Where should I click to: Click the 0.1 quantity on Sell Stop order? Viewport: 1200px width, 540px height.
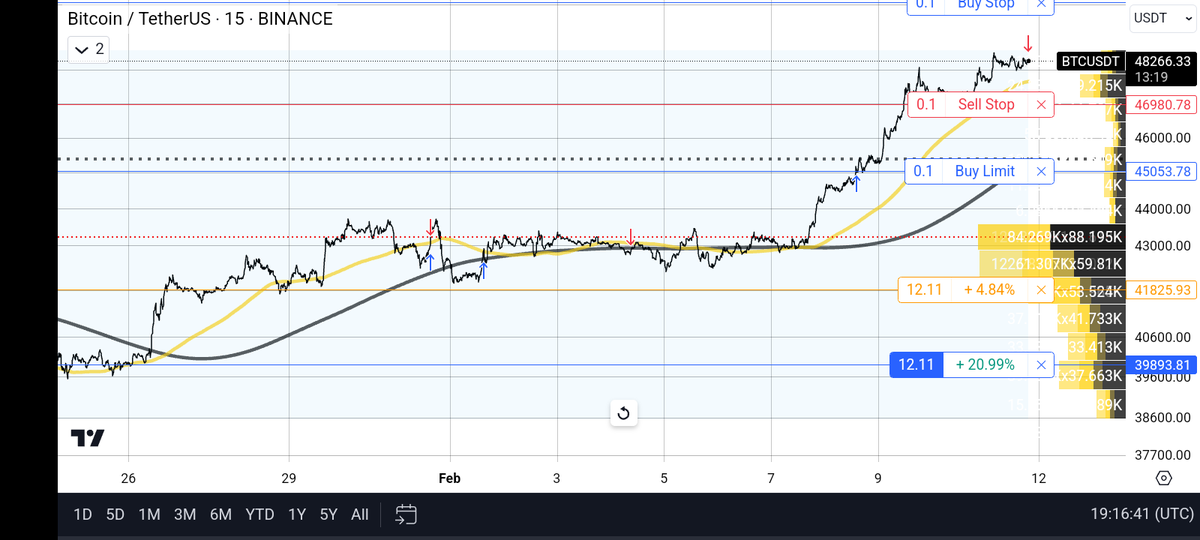pyautogui.click(x=926, y=104)
